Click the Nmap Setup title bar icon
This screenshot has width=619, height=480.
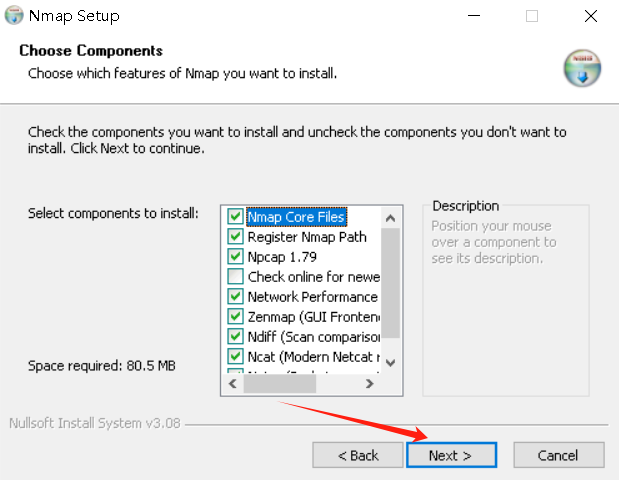14,15
